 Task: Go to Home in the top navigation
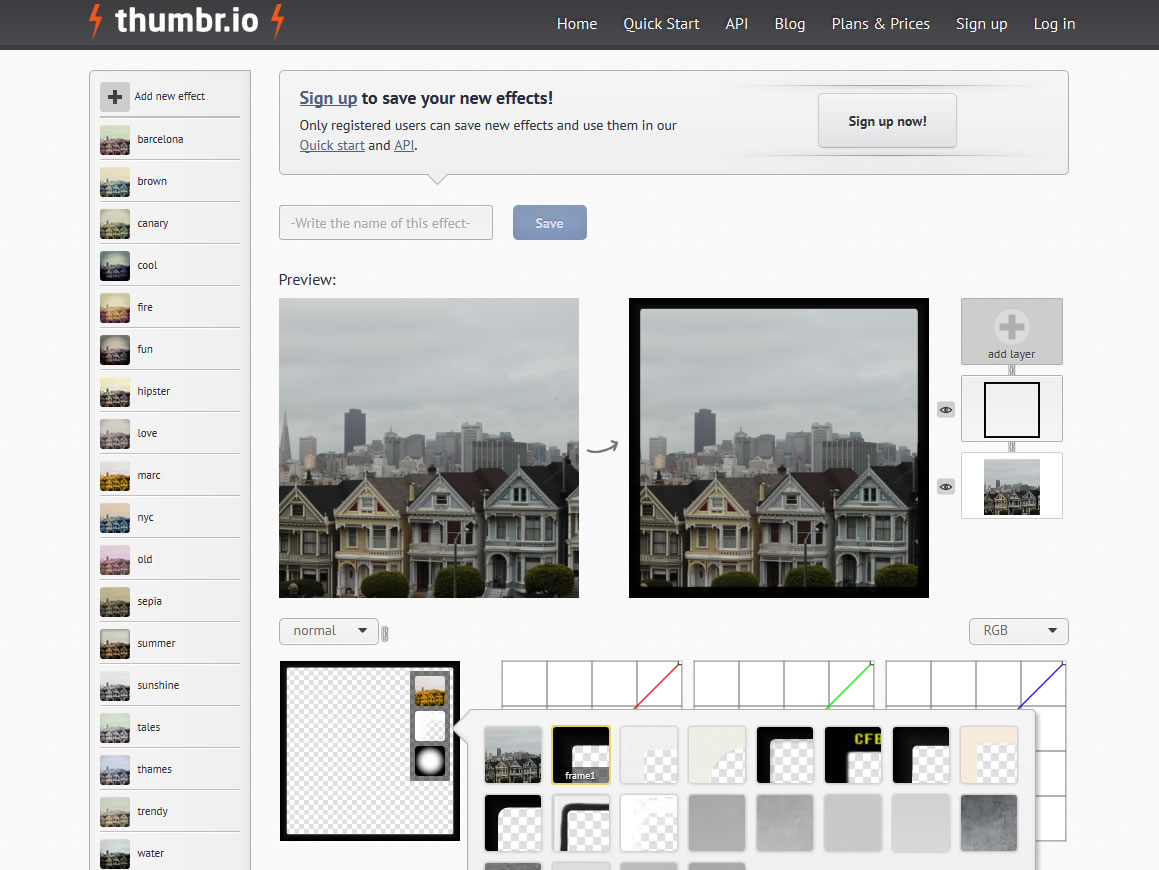[x=577, y=24]
